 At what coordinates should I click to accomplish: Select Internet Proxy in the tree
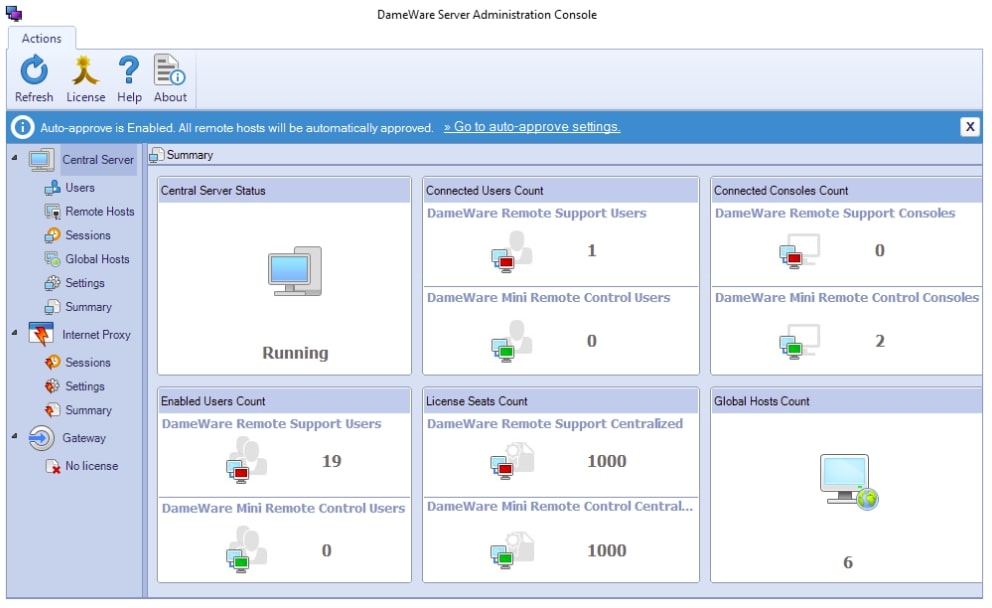[x=96, y=335]
